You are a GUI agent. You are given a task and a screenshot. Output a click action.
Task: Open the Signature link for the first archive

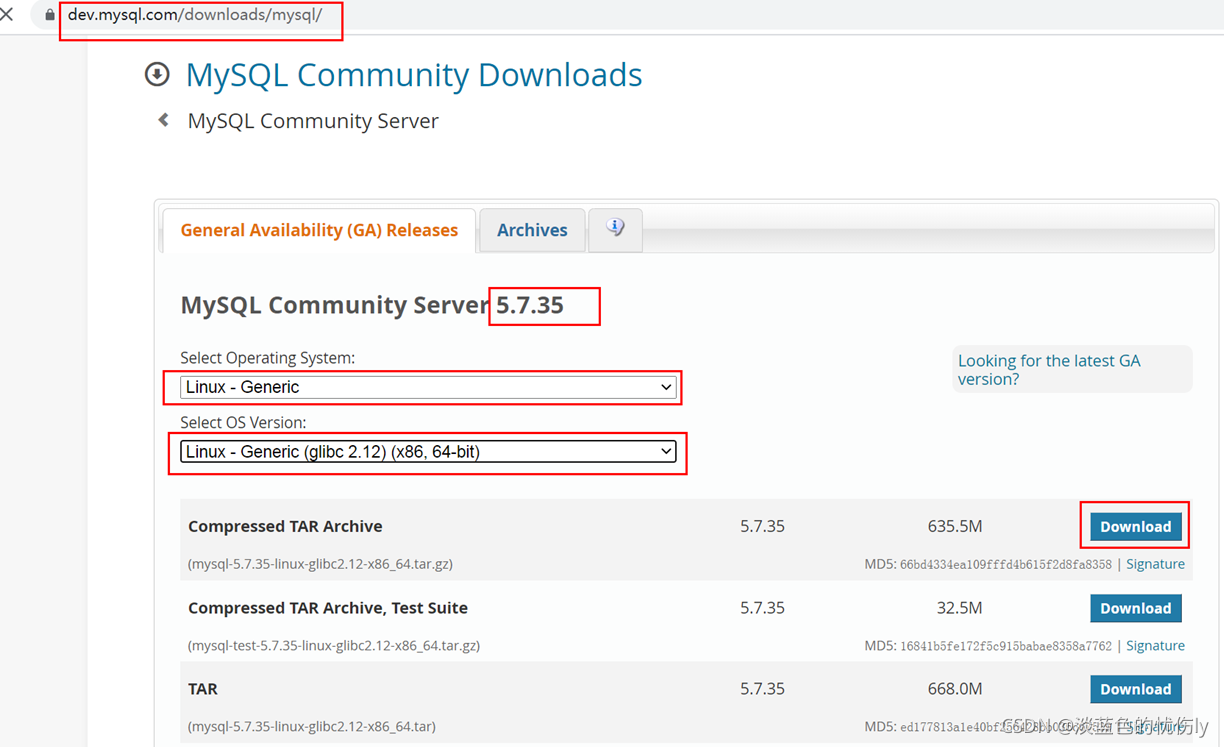[1155, 563]
